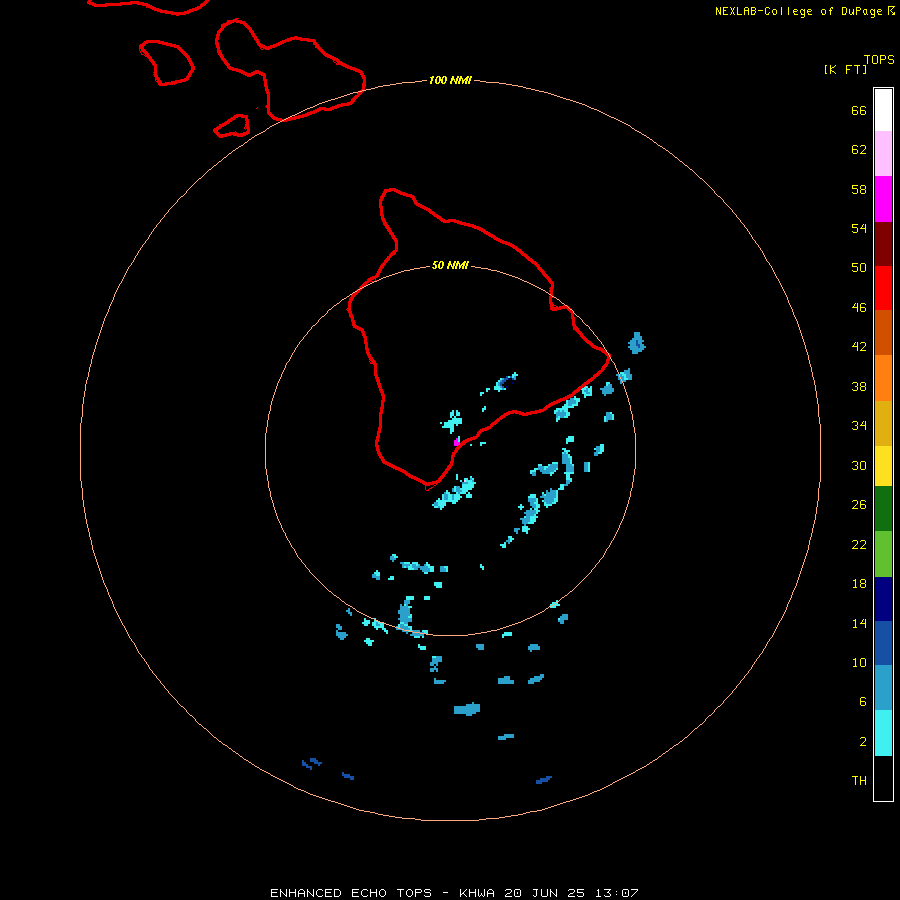Select the light blue legend swatch
Viewport: 900px width, 900px height.
[x=883, y=688]
